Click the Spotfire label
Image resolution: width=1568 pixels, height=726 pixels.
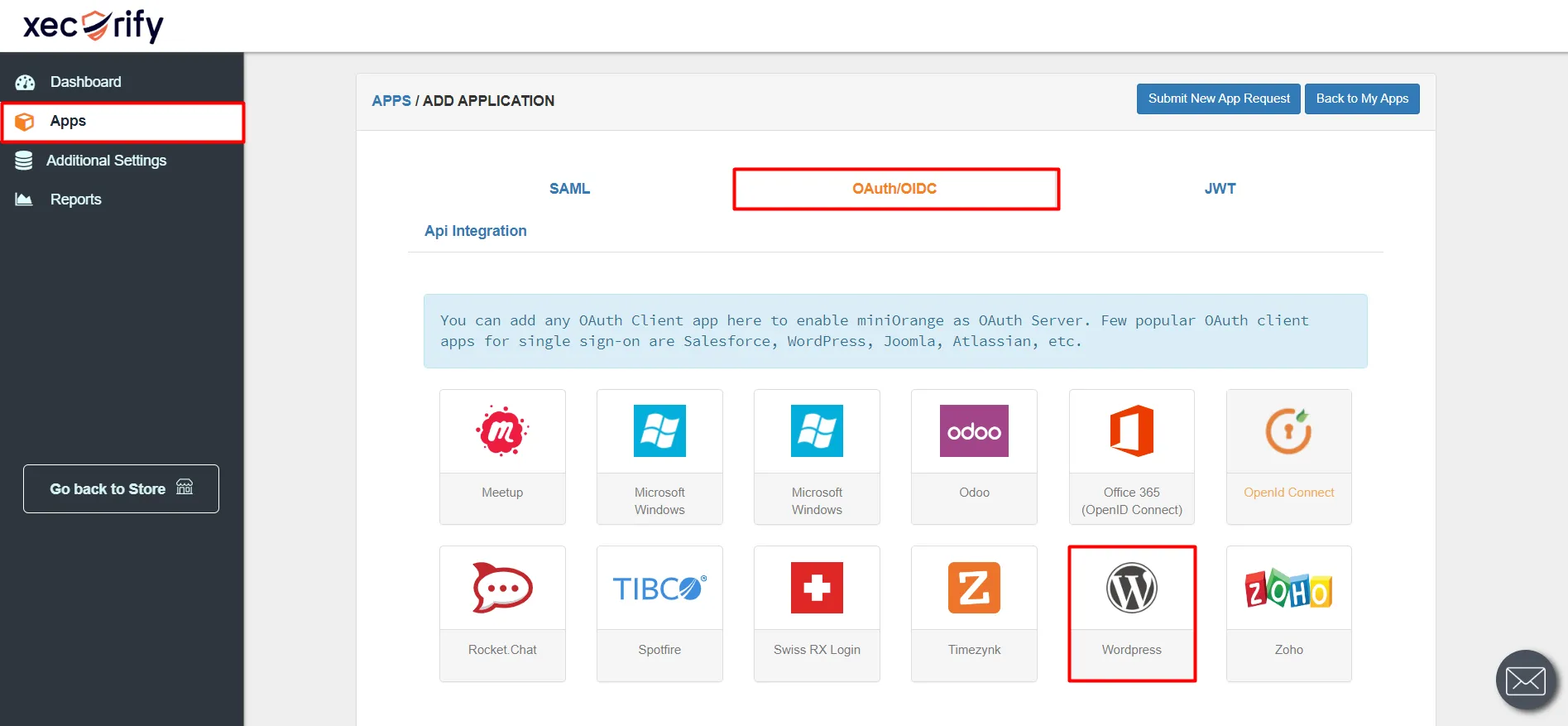659,650
